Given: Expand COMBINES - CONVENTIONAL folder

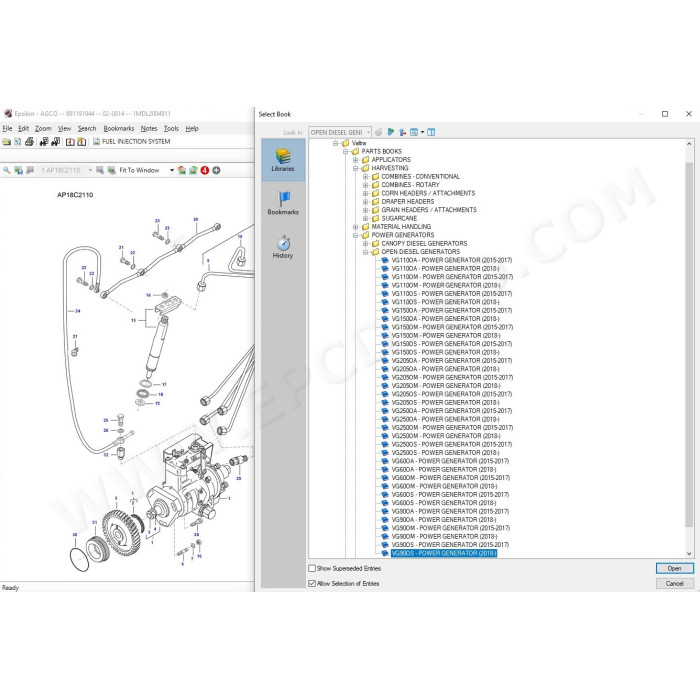Looking at the screenshot, I should click(366, 177).
